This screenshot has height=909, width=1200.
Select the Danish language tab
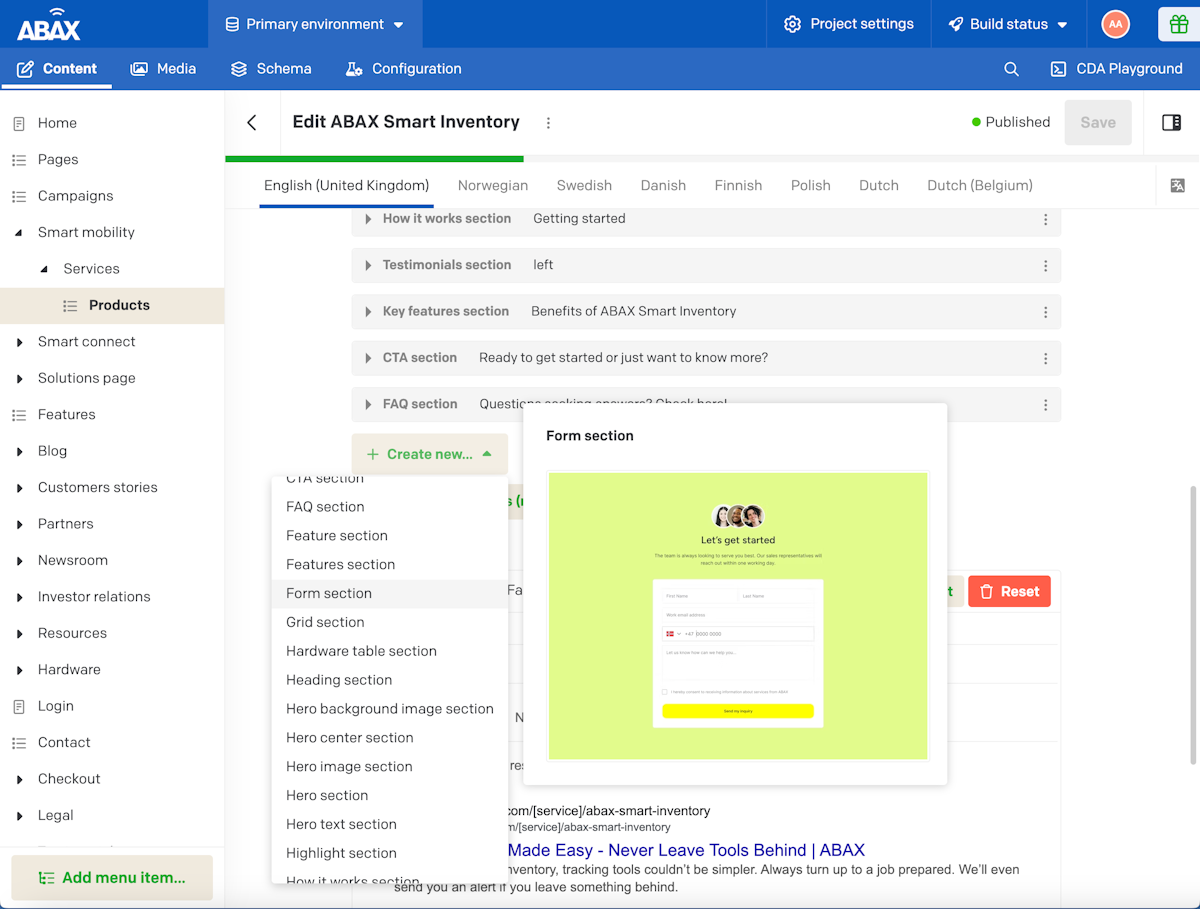[x=663, y=185]
